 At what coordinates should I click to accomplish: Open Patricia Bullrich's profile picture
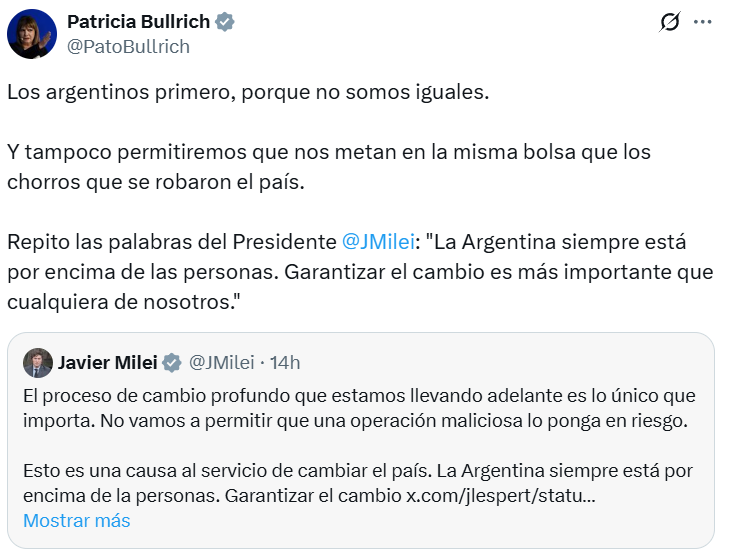pos(31,34)
